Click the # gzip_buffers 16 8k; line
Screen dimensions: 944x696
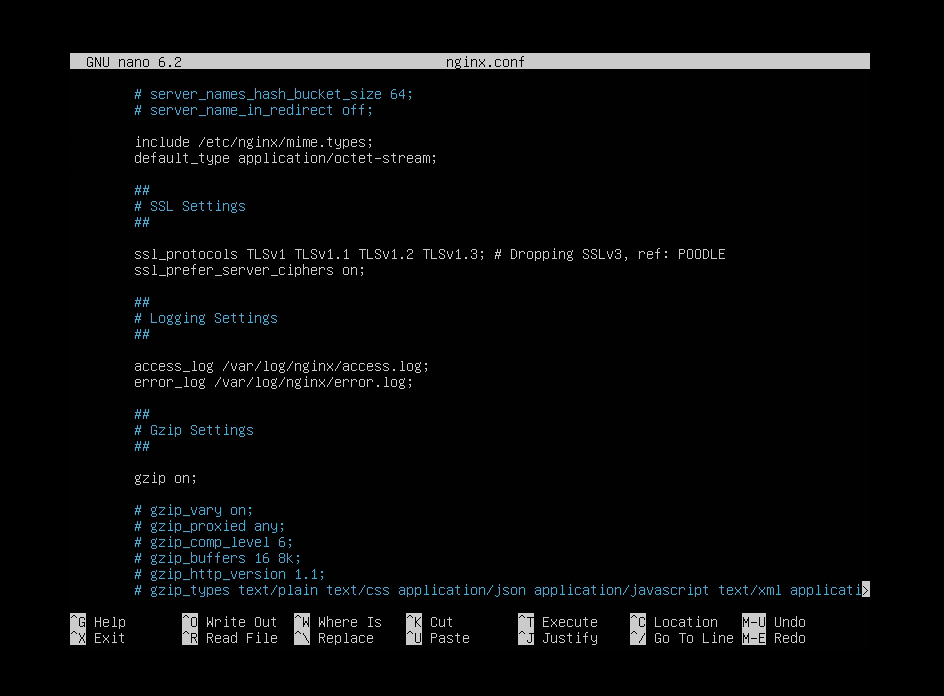[x=217, y=558]
